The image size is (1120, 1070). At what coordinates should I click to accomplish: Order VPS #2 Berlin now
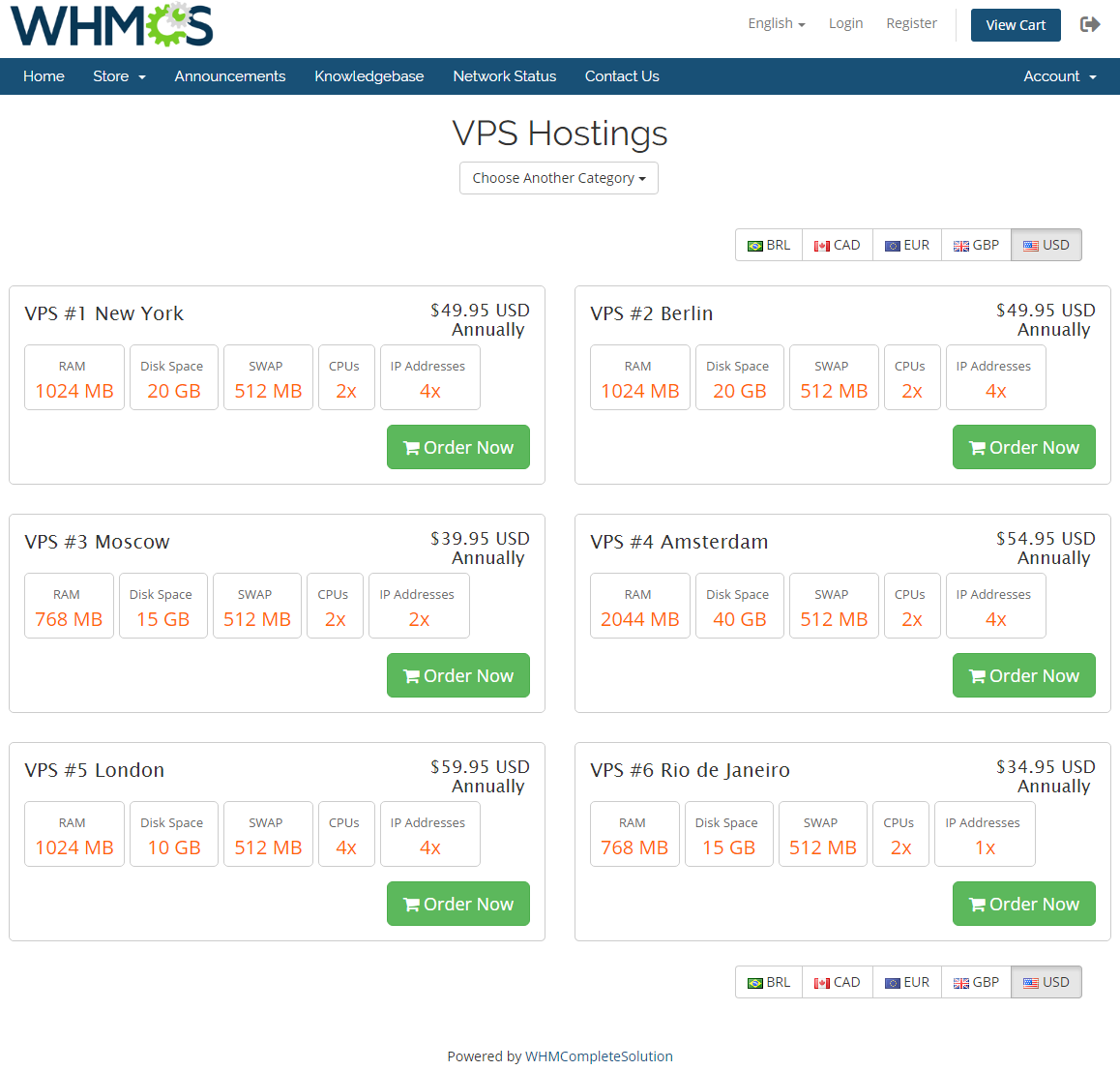(x=1024, y=447)
